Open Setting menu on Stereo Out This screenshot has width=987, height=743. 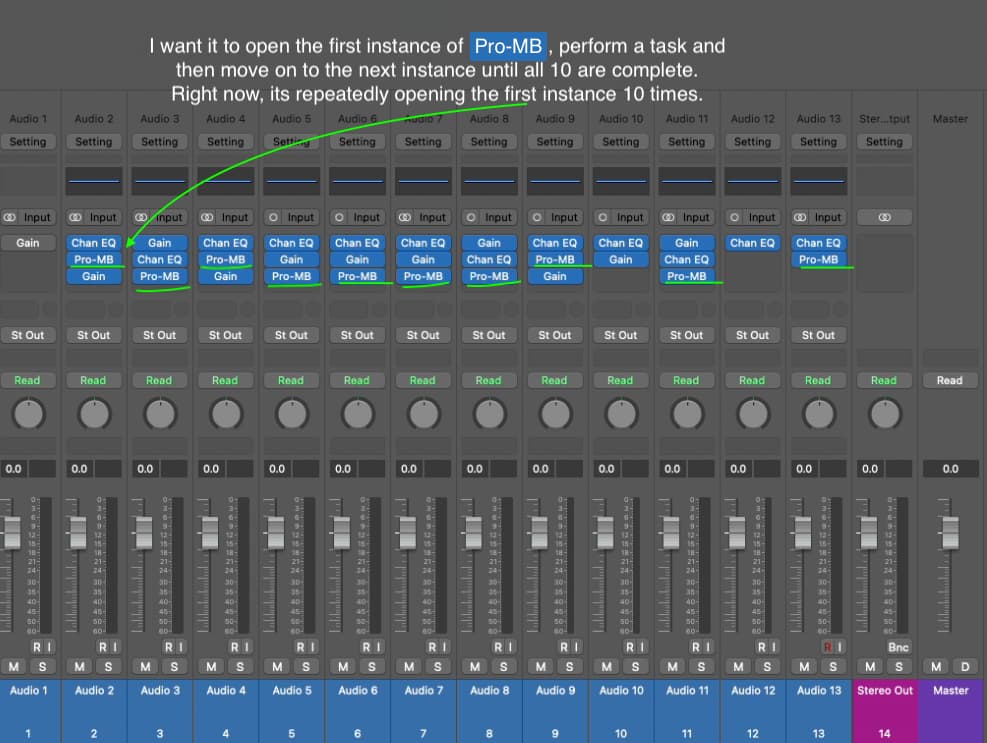point(884,142)
